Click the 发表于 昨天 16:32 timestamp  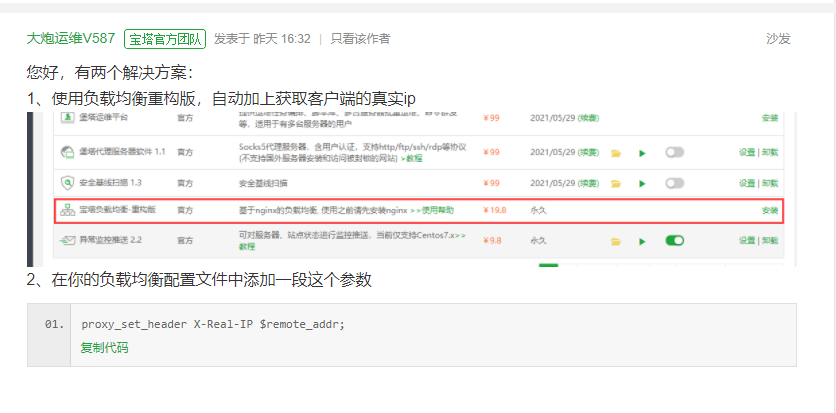(262, 38)
